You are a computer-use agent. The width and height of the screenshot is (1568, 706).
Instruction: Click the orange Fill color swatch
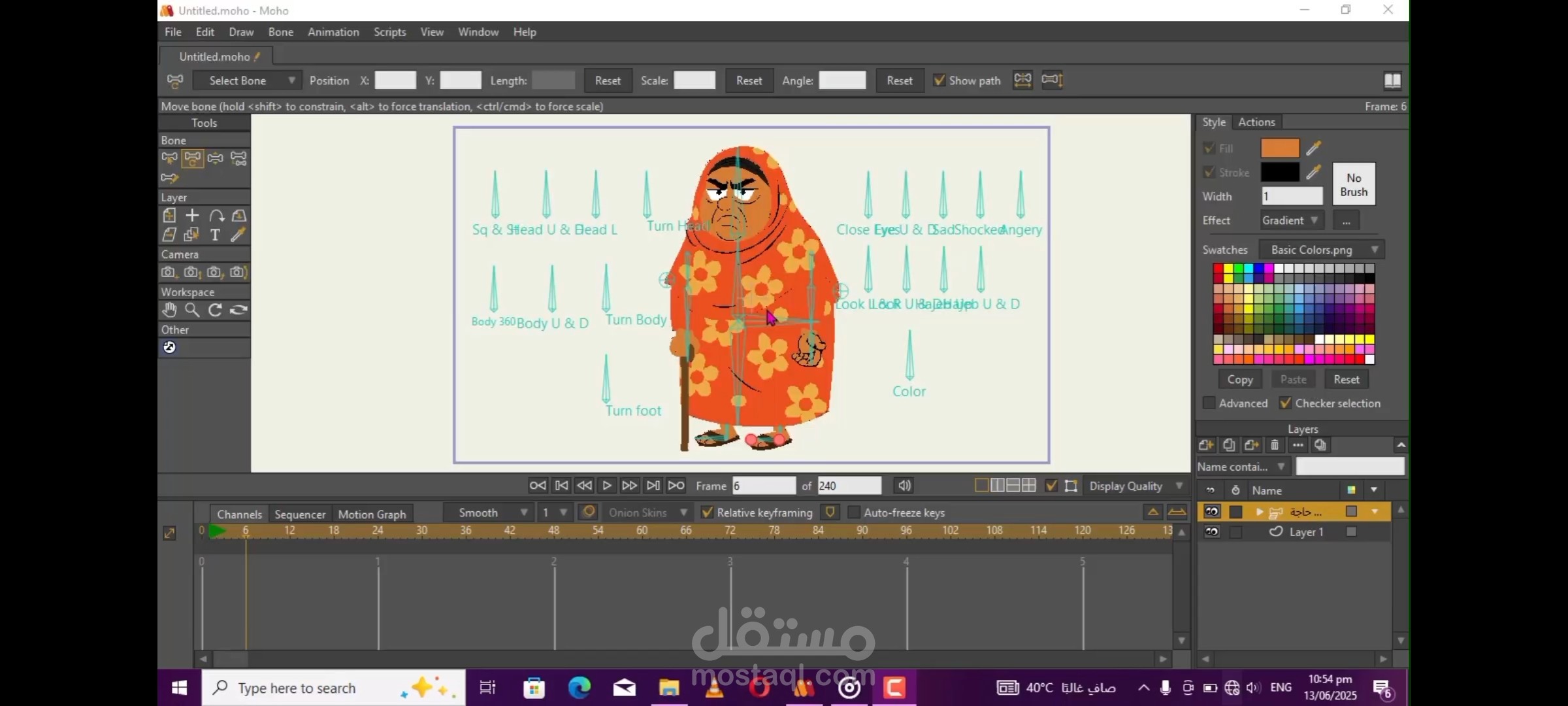point(1280,148)
